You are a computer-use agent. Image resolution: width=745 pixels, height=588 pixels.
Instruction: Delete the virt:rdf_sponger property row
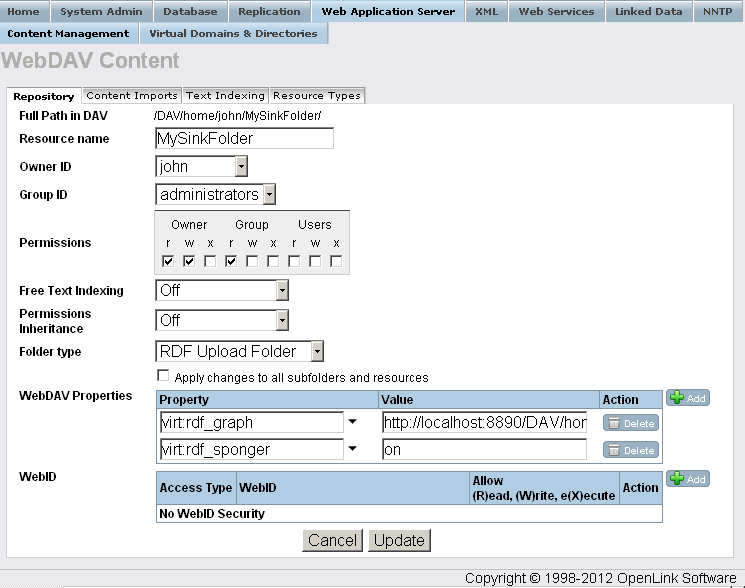tap(630, 450)
